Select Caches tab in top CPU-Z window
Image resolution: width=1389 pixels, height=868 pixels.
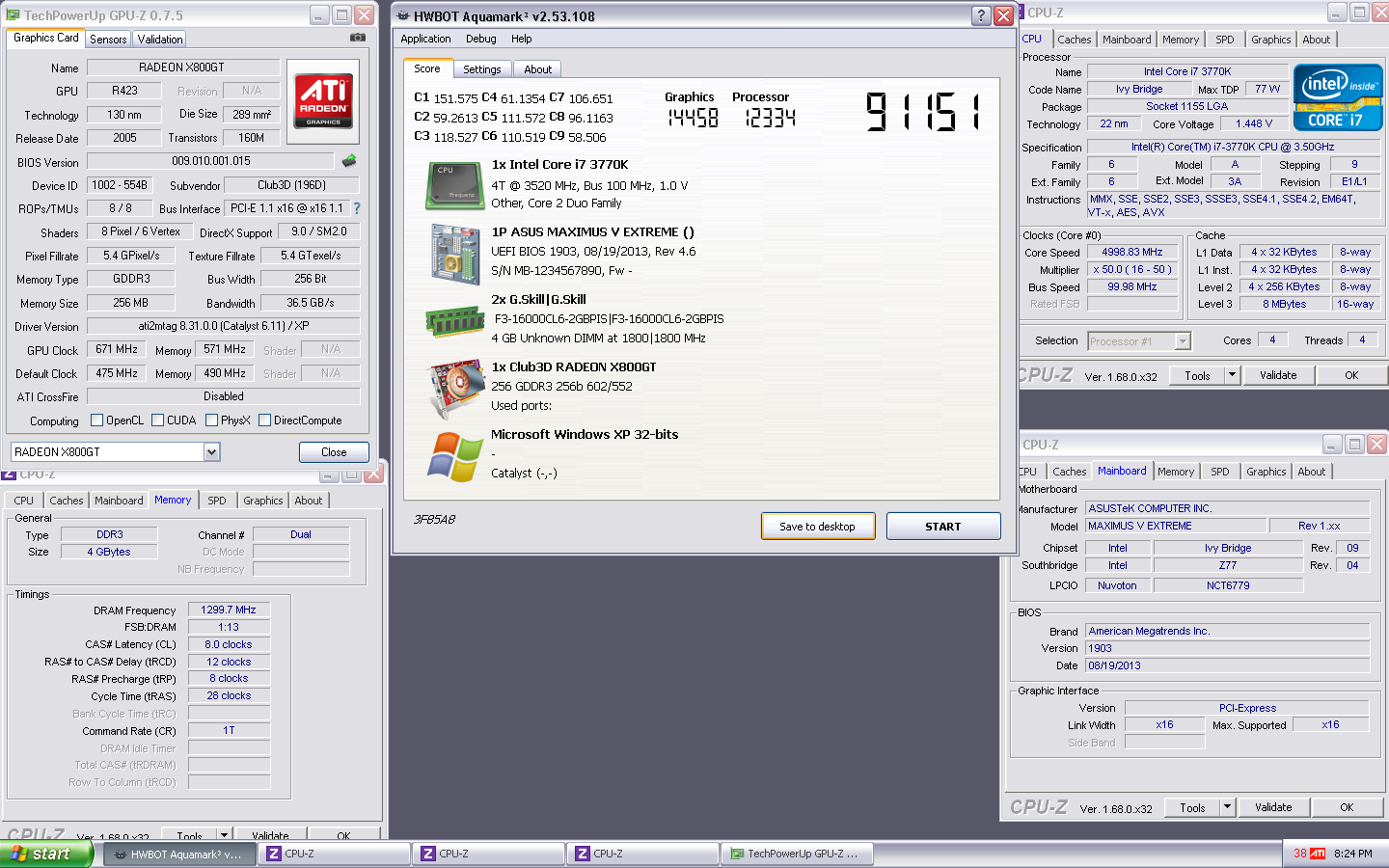point(1074,40)
